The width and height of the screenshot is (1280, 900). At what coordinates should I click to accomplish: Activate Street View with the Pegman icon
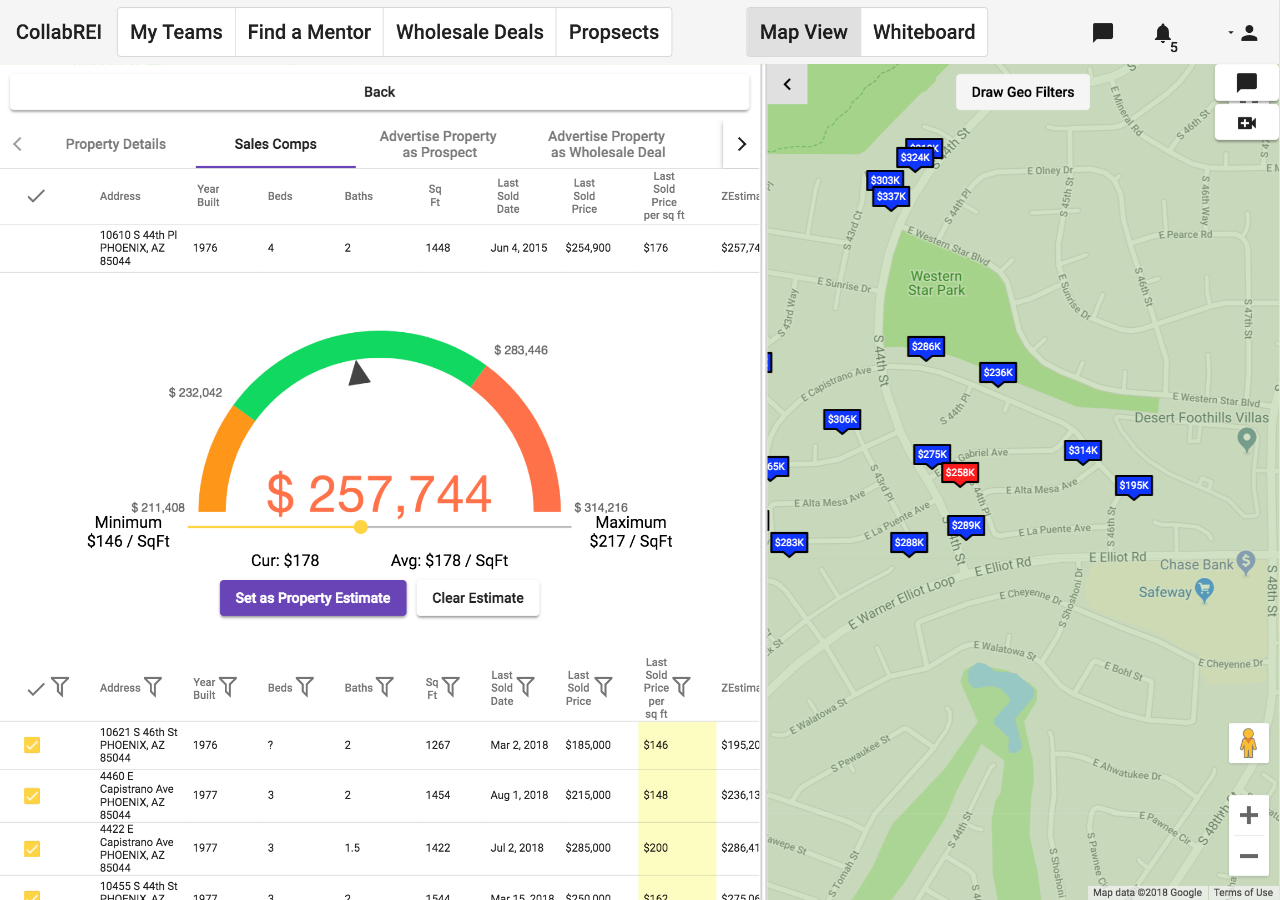(x=1249, y=743)
